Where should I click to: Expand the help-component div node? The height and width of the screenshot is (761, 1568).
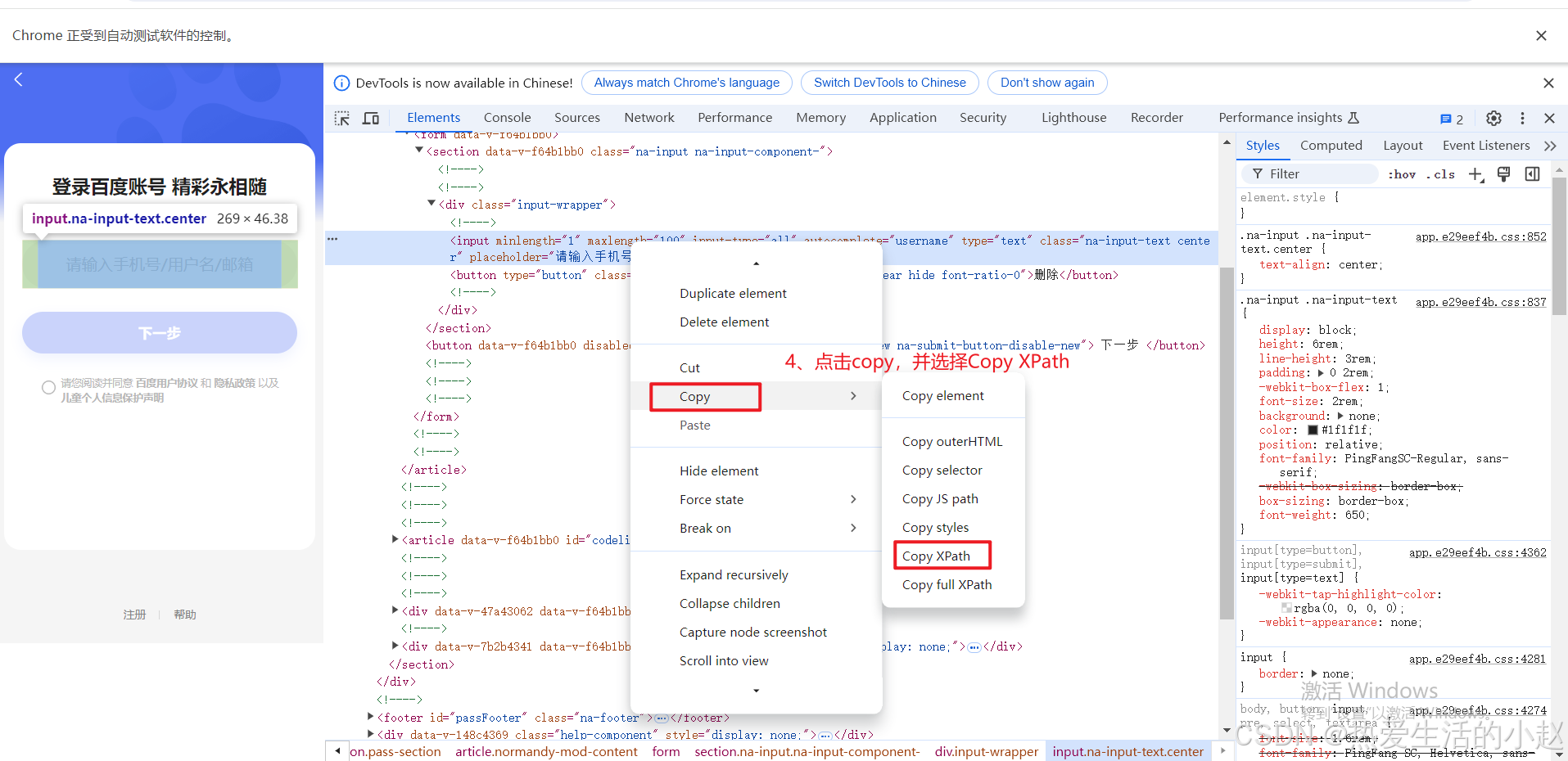pyautogui.click(x=370, y=734)
